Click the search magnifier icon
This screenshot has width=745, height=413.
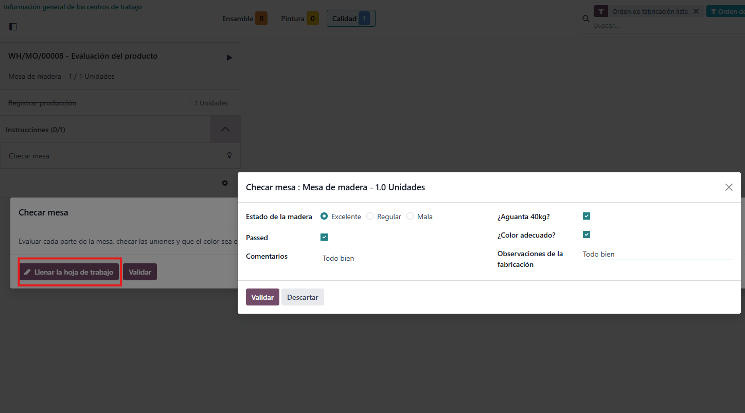point(586,19)
